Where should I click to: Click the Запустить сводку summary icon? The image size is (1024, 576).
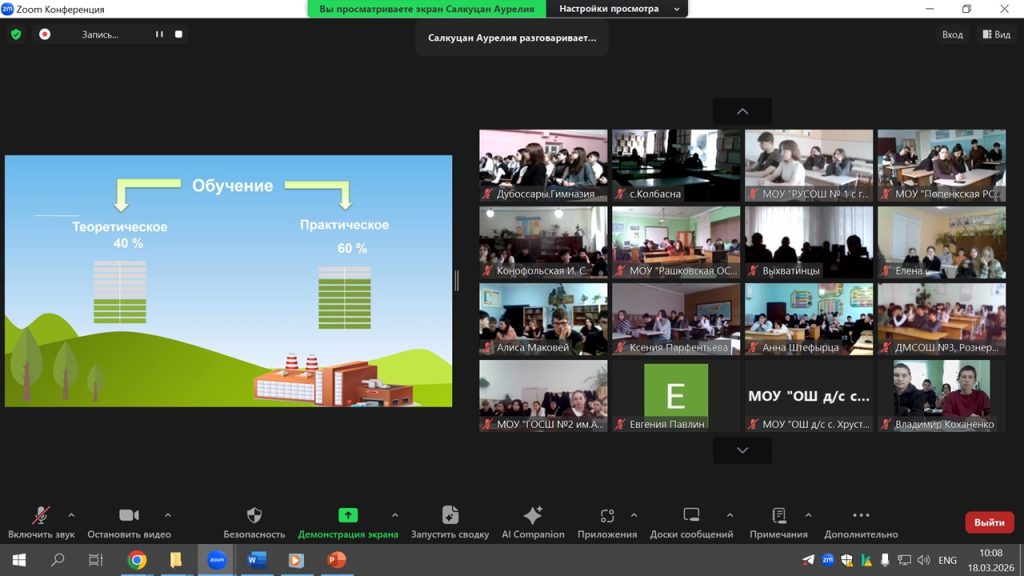click(x=450, y=515)
